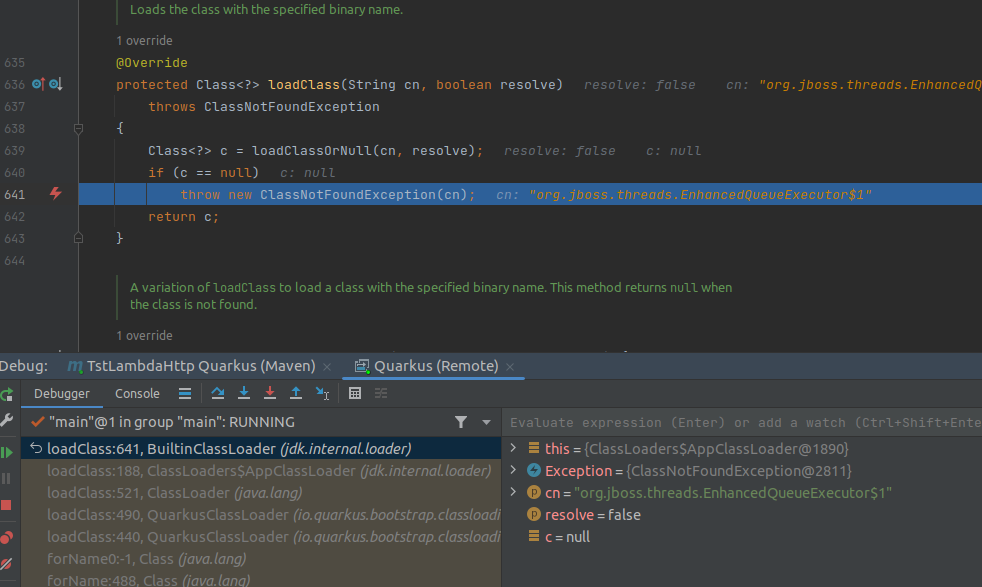Image resolution: width=982 pixels, height=587 pixels.
Task: Stop the debug session red square
Action: click(x=6, y=505)
